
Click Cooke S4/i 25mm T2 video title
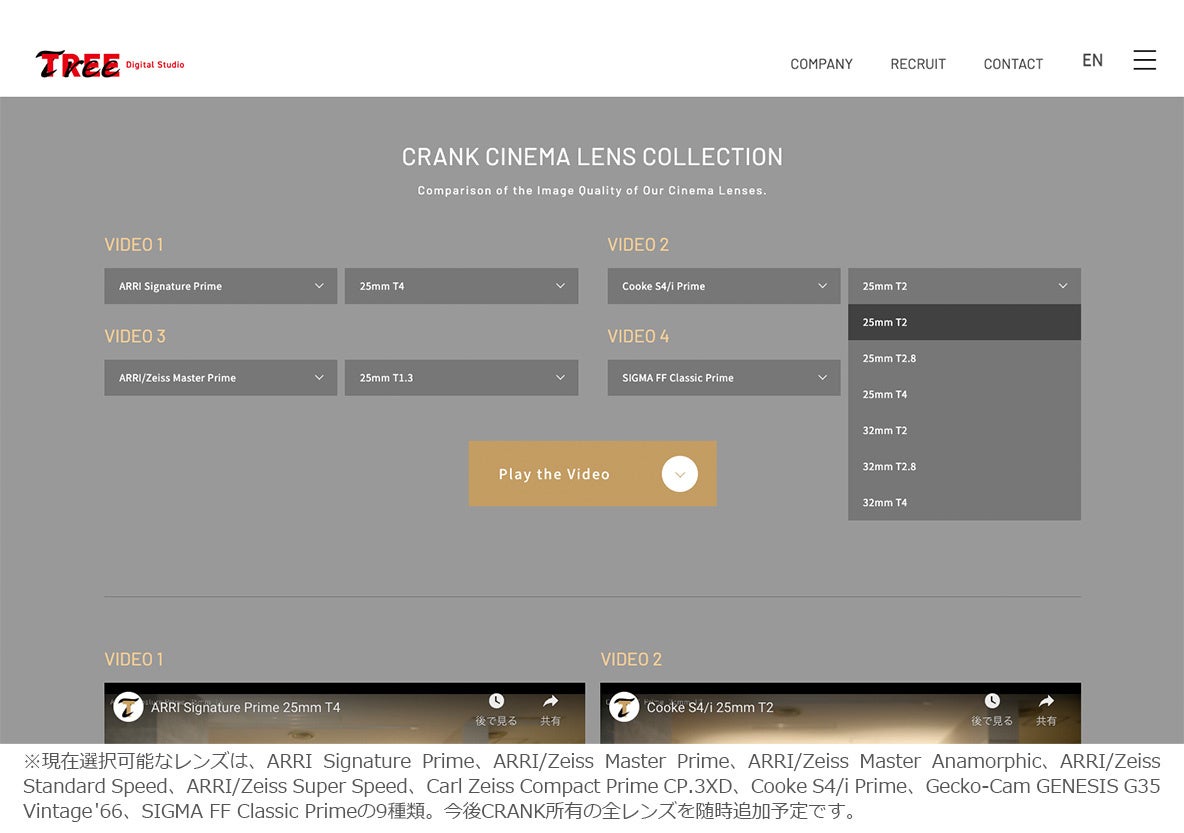tap(710, 708)
